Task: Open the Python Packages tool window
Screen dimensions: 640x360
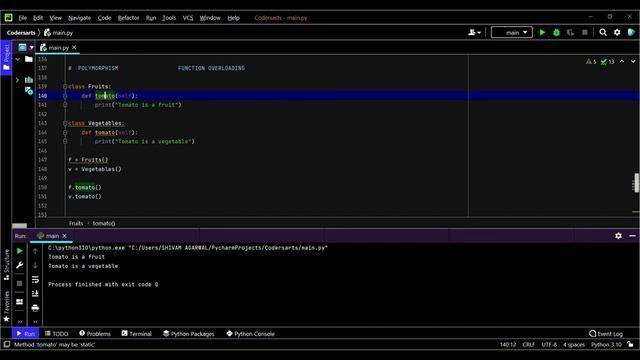Action: click(x=189, y=333)
